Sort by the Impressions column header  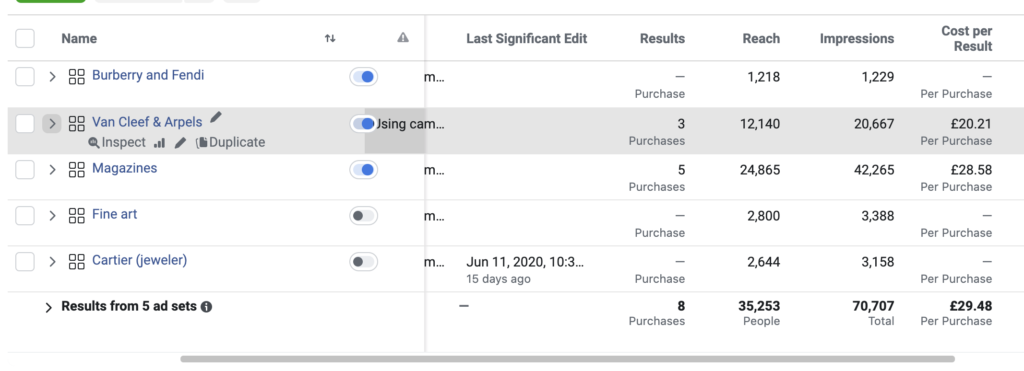(857, 39)
